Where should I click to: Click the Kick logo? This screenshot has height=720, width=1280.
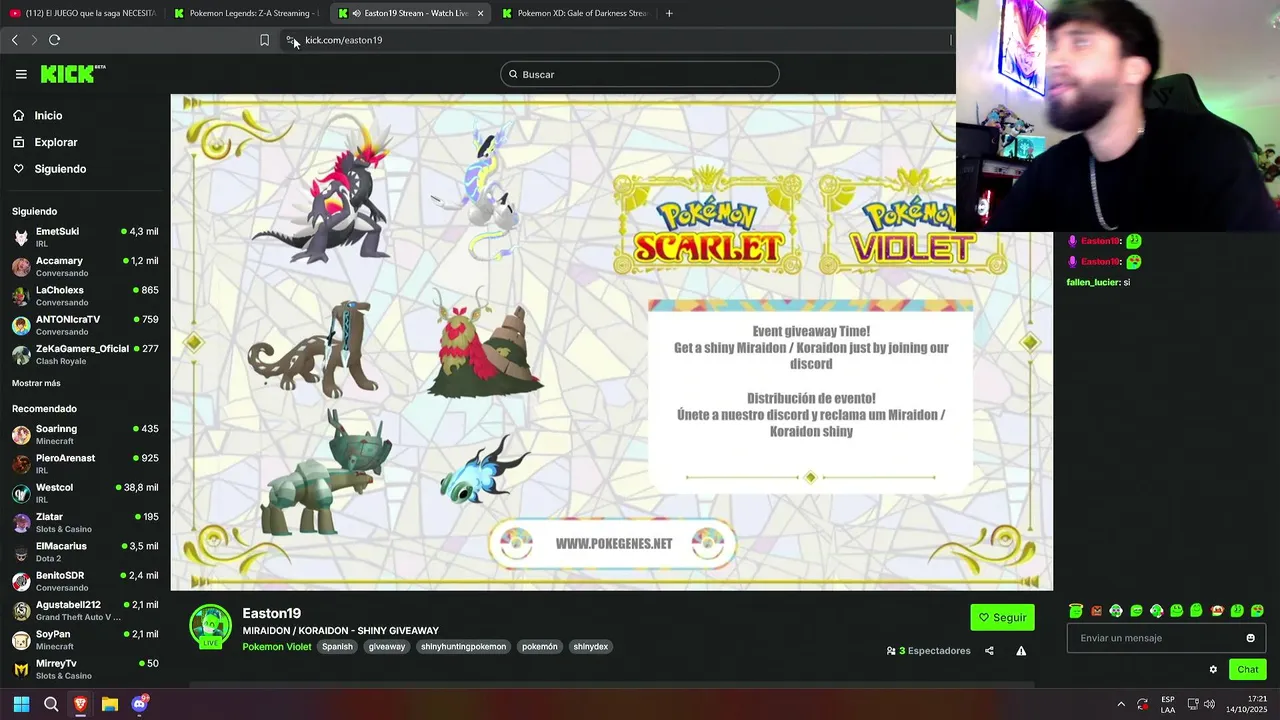[x=72, y=74]
